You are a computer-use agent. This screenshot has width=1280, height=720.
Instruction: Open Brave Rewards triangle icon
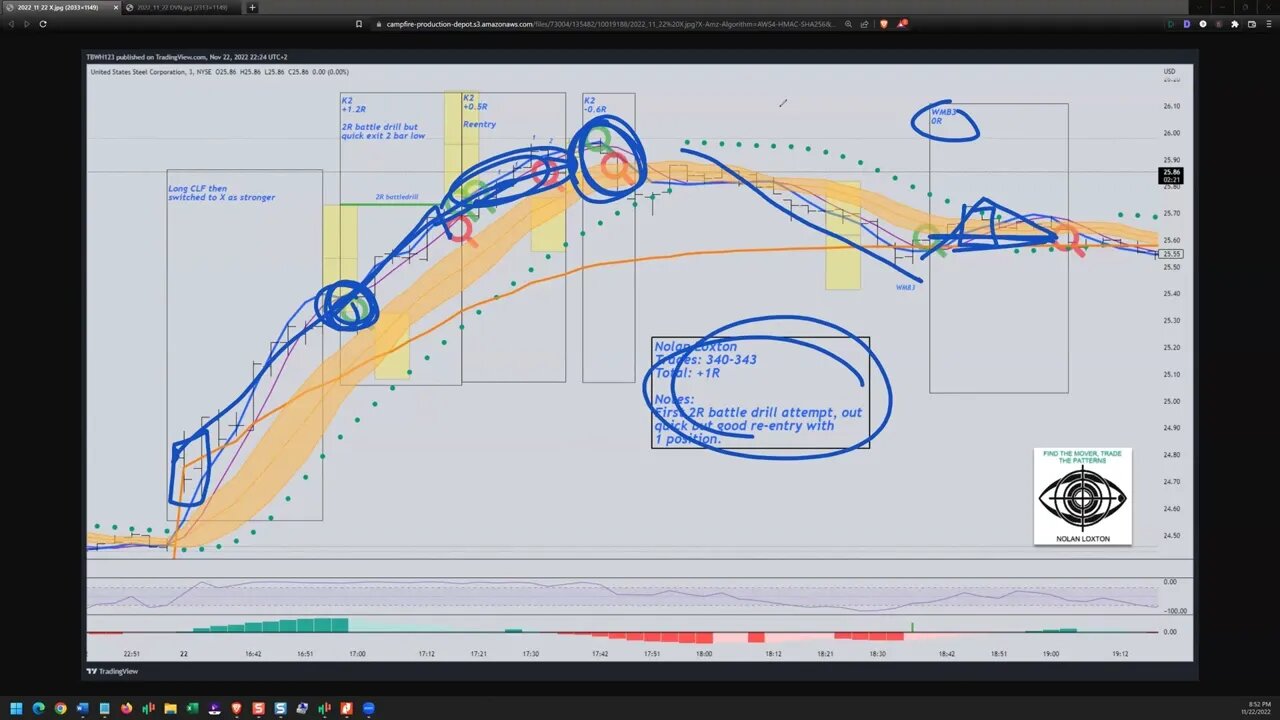(903, 23)
